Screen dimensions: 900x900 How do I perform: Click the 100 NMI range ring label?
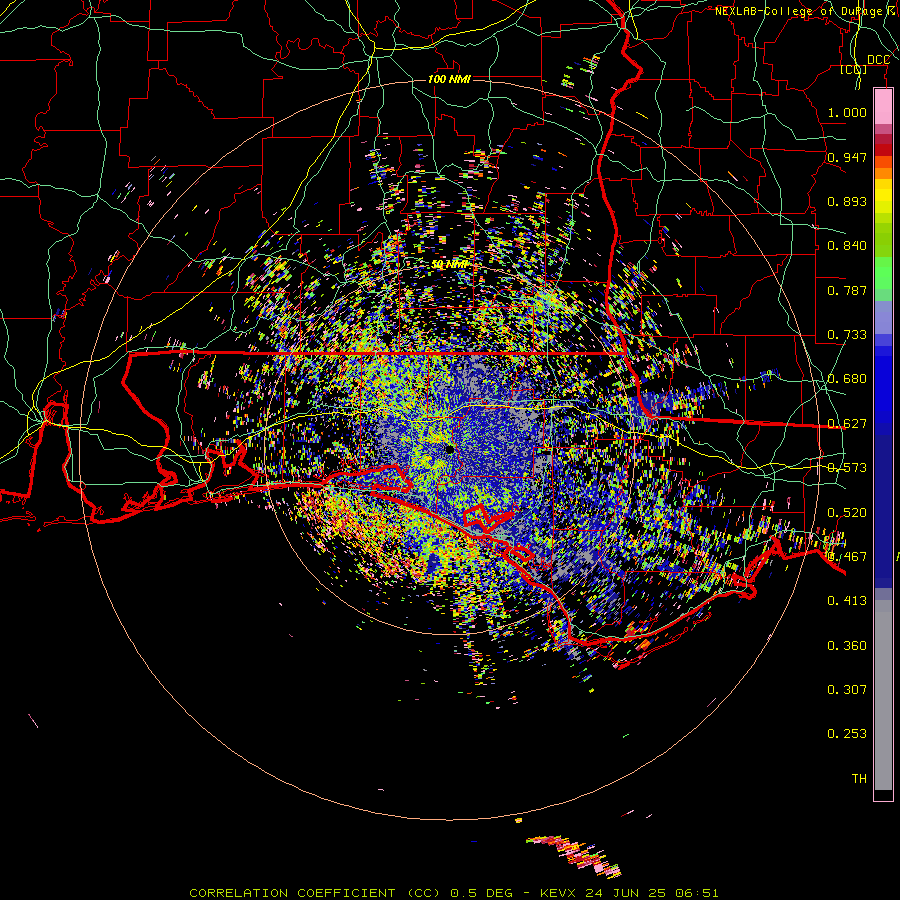click(x=449, y=79)
